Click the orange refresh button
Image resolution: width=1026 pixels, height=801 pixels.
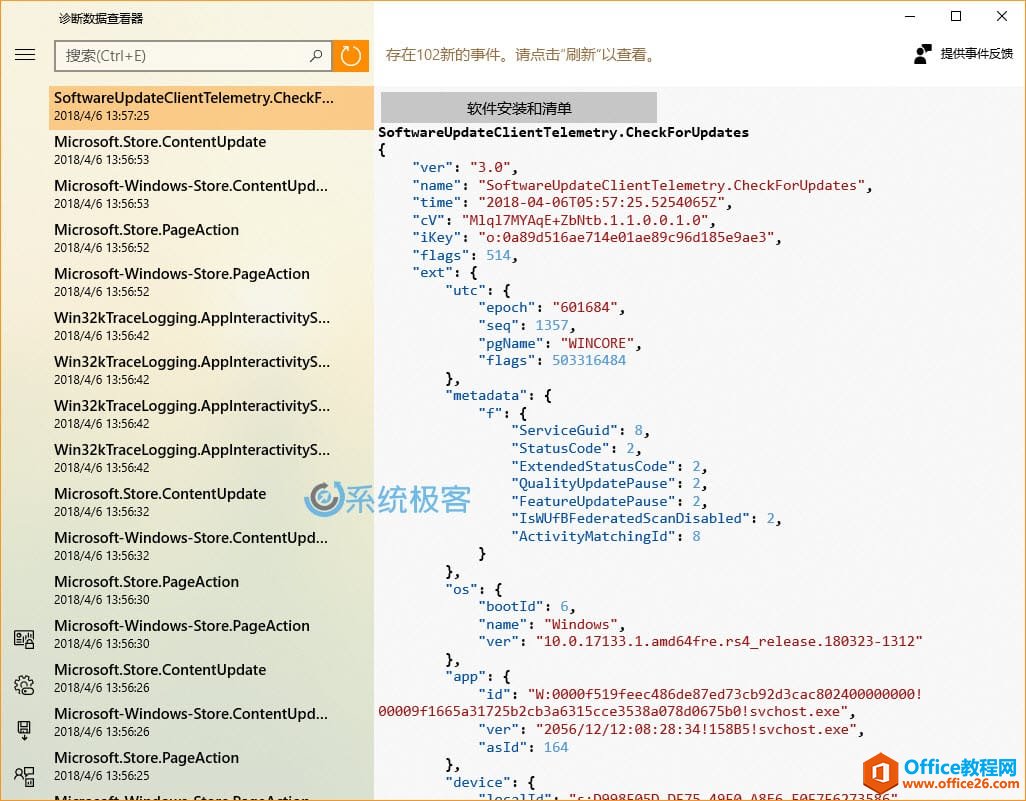351,56
